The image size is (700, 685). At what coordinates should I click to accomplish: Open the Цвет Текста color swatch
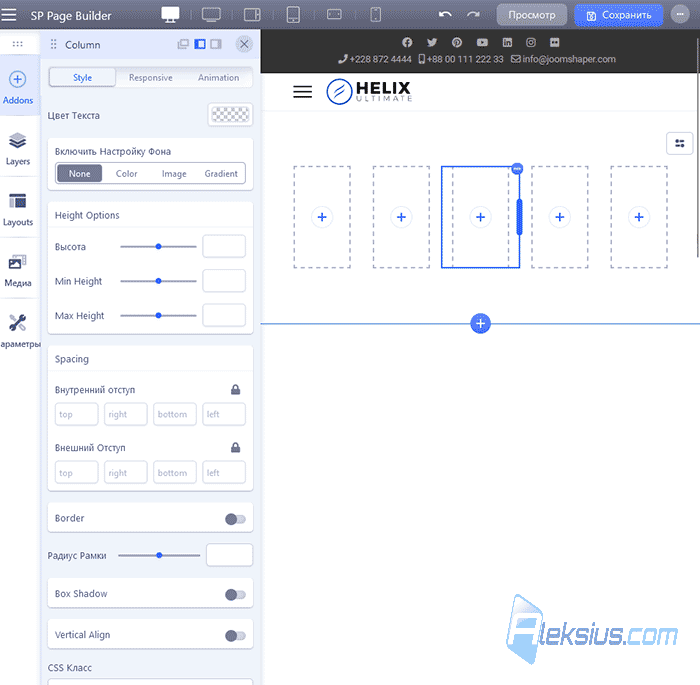pyautogui.click(x=230, y=115)
